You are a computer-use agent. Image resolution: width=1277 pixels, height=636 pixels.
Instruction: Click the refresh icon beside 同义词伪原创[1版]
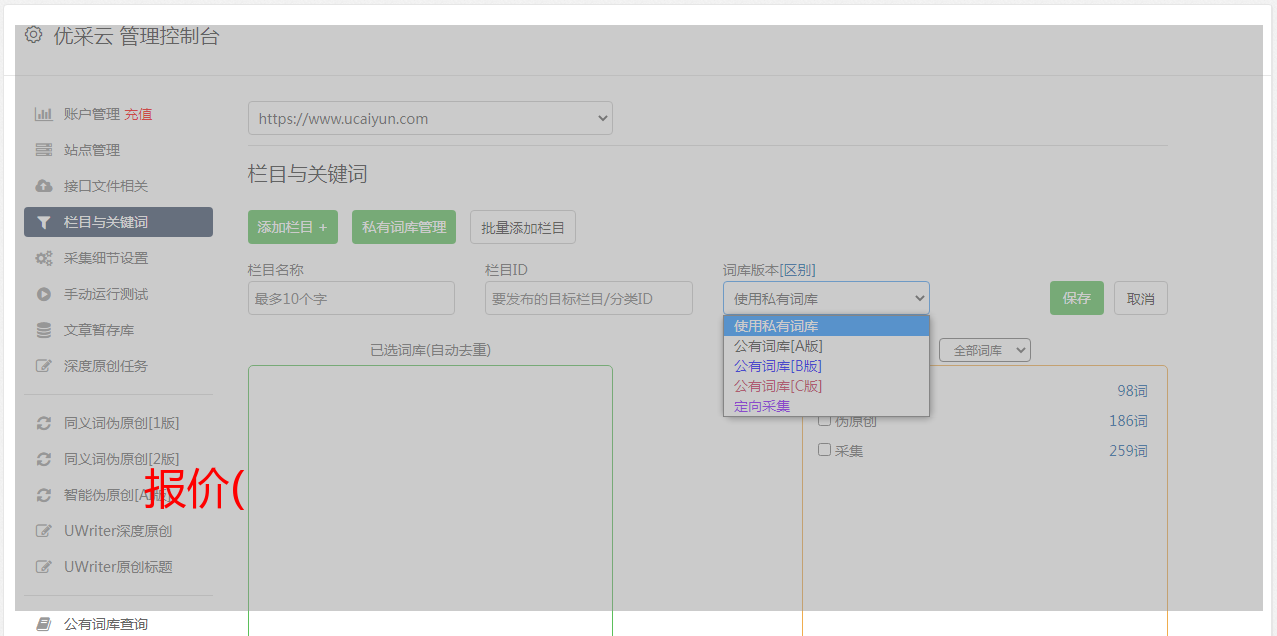(x=43, y=423)
